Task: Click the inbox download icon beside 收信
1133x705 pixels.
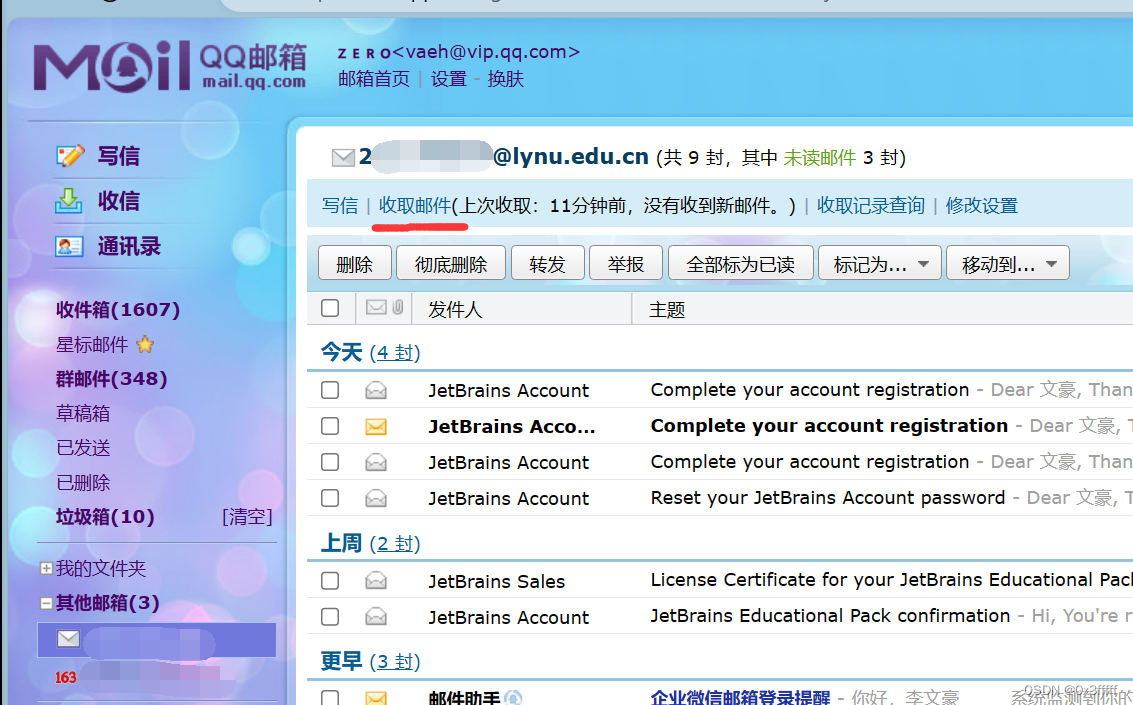Action: click(x=69, y=201)
